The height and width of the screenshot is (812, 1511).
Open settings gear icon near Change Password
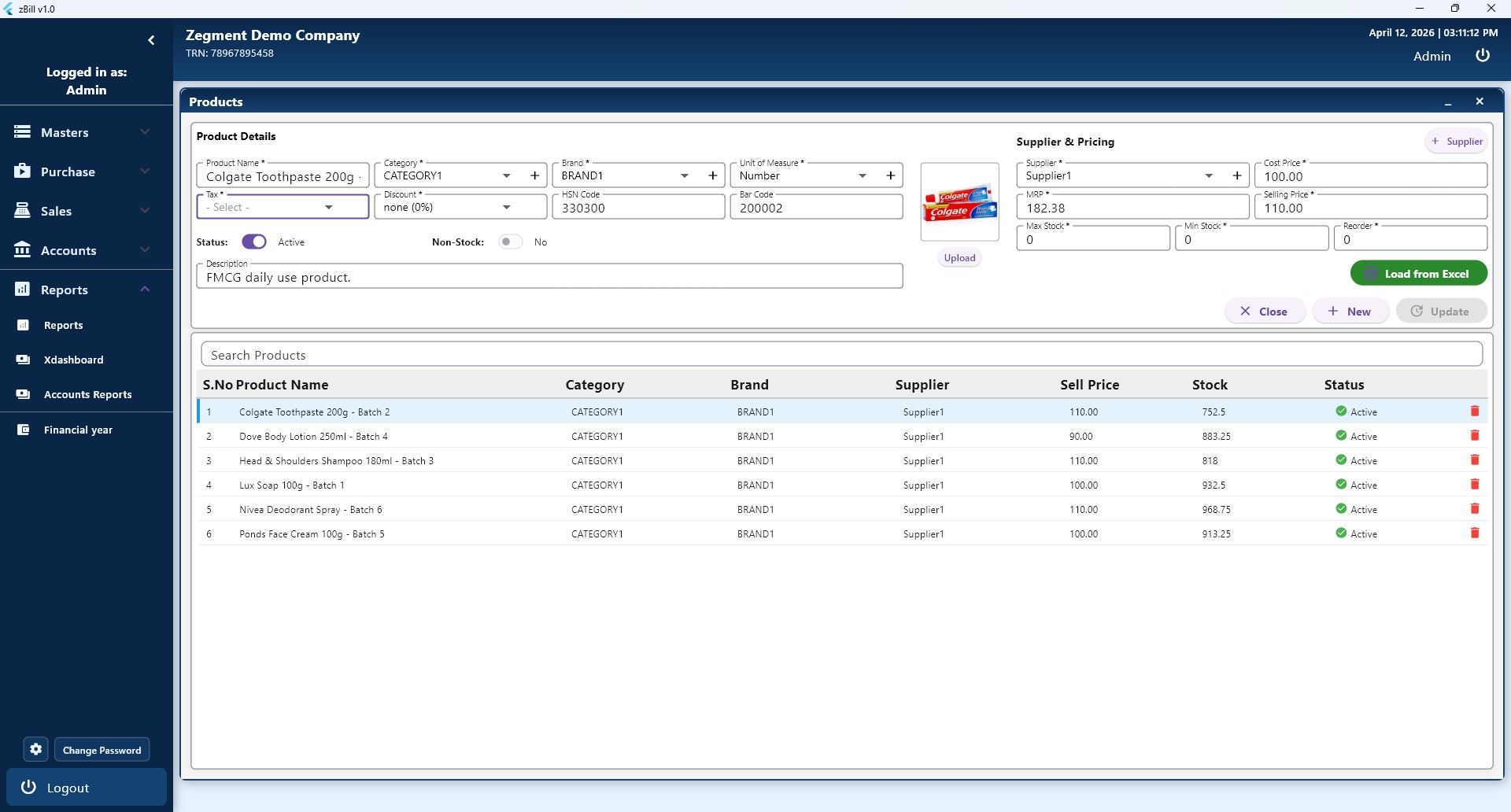pyautogui.click(x=35, y=749)
